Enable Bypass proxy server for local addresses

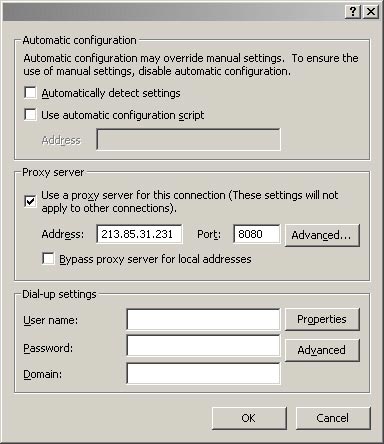[48, 259]
